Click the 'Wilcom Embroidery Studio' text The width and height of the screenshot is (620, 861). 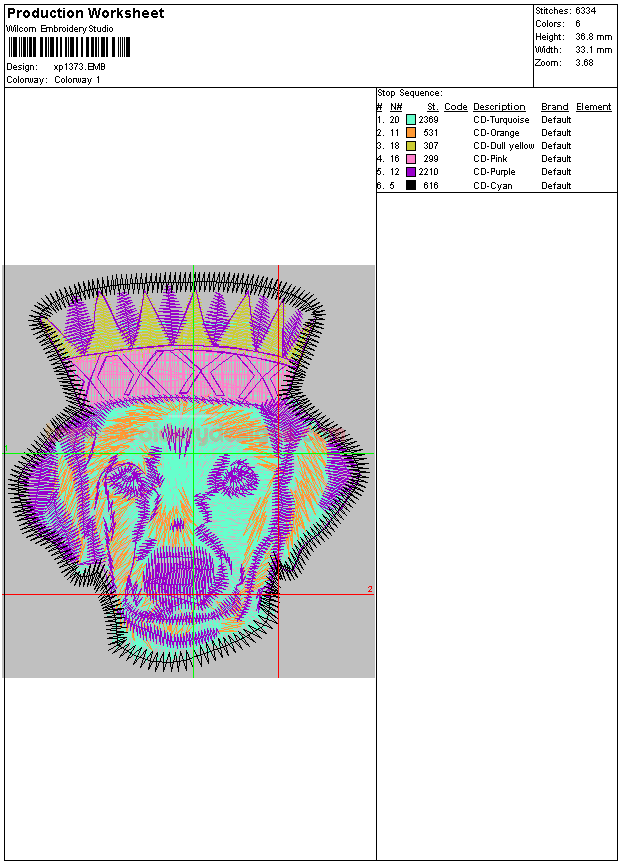point(60,29)
